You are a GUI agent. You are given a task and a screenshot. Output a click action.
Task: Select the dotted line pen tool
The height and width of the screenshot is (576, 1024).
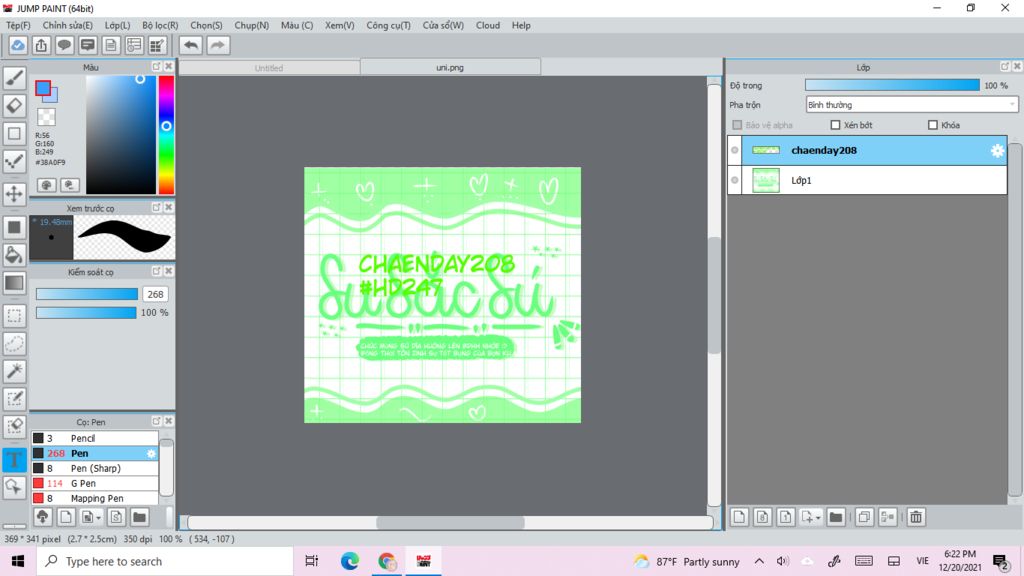pyautogui.click(x=14, y=161)
